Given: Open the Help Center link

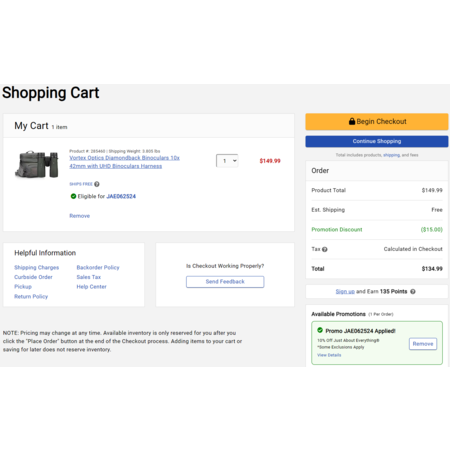Looking at the screenshot, I should [x=91, y=287].
